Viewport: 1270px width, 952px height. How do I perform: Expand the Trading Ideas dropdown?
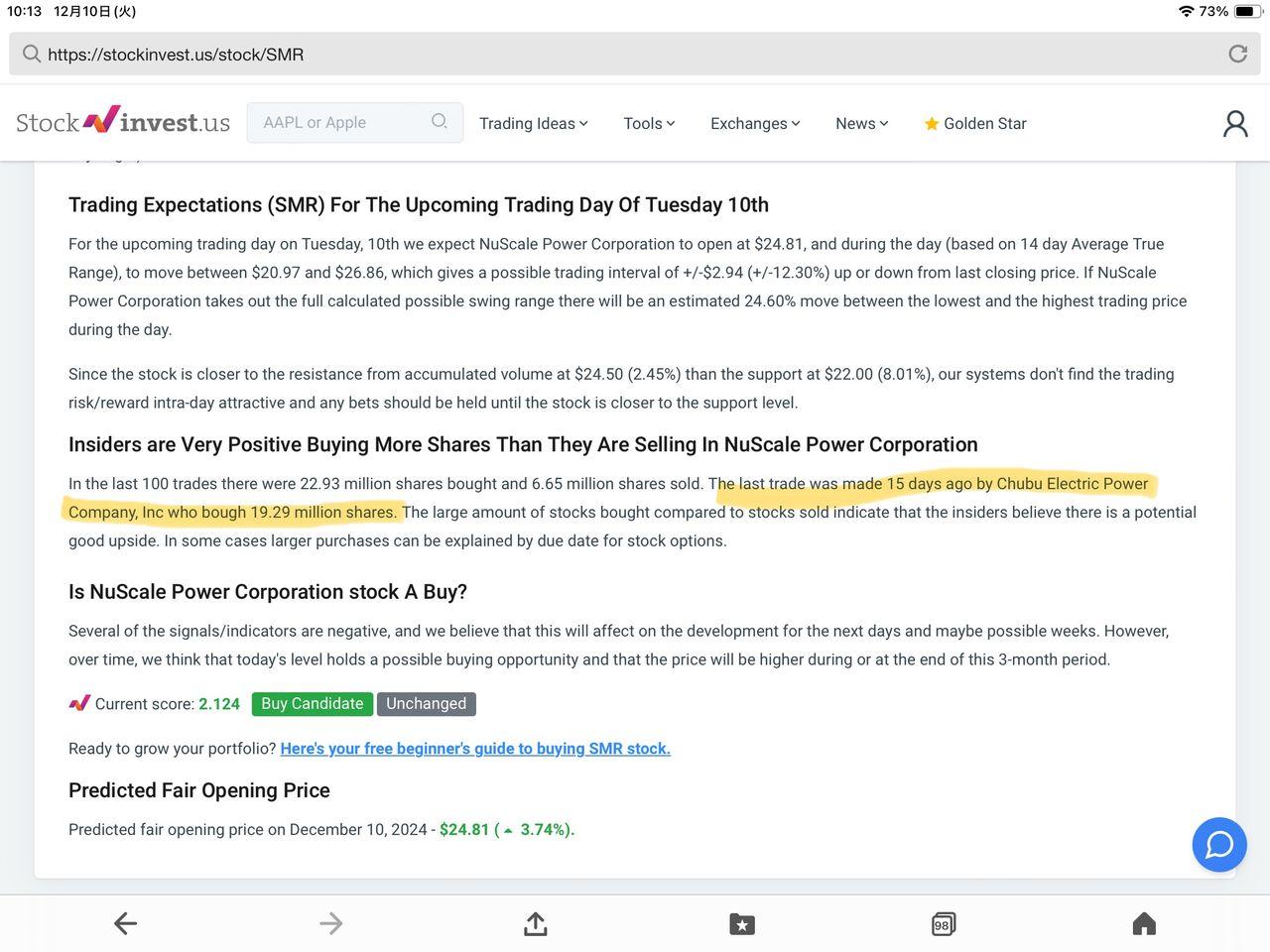(x=533, y=123)
